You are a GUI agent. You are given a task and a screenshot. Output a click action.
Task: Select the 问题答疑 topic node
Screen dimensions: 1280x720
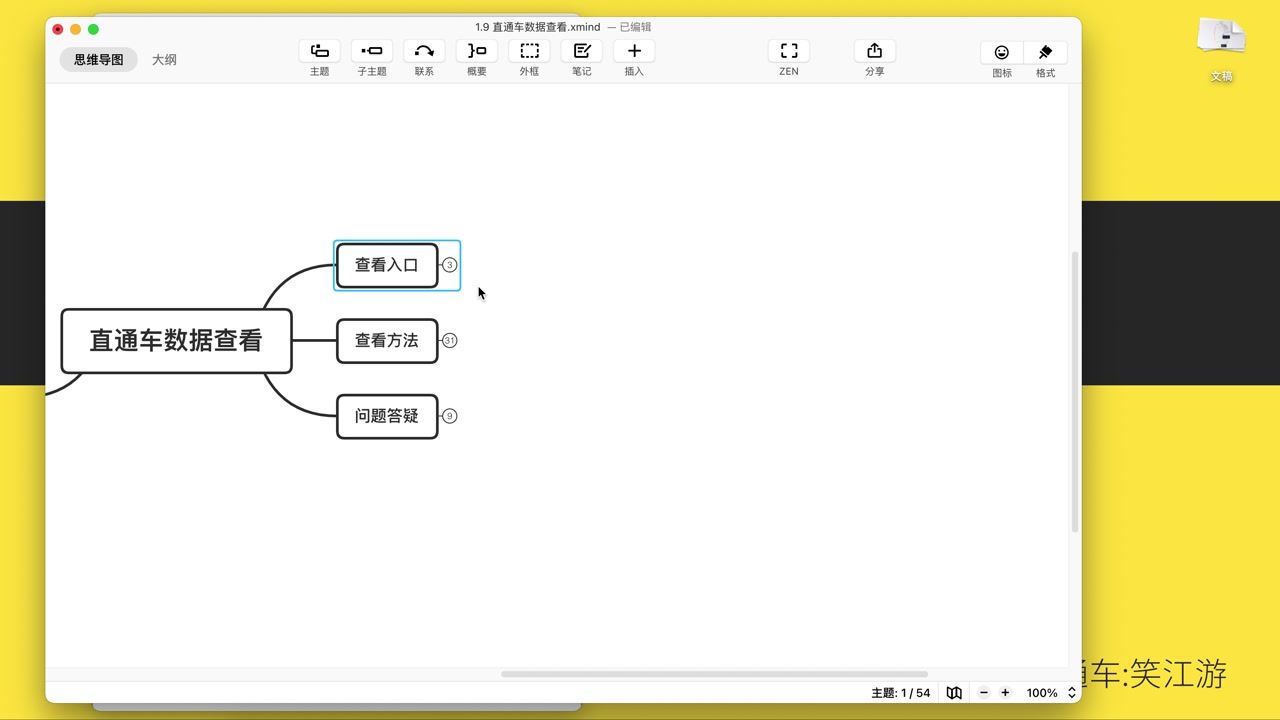pyautogui.click(x=387, y=416)
